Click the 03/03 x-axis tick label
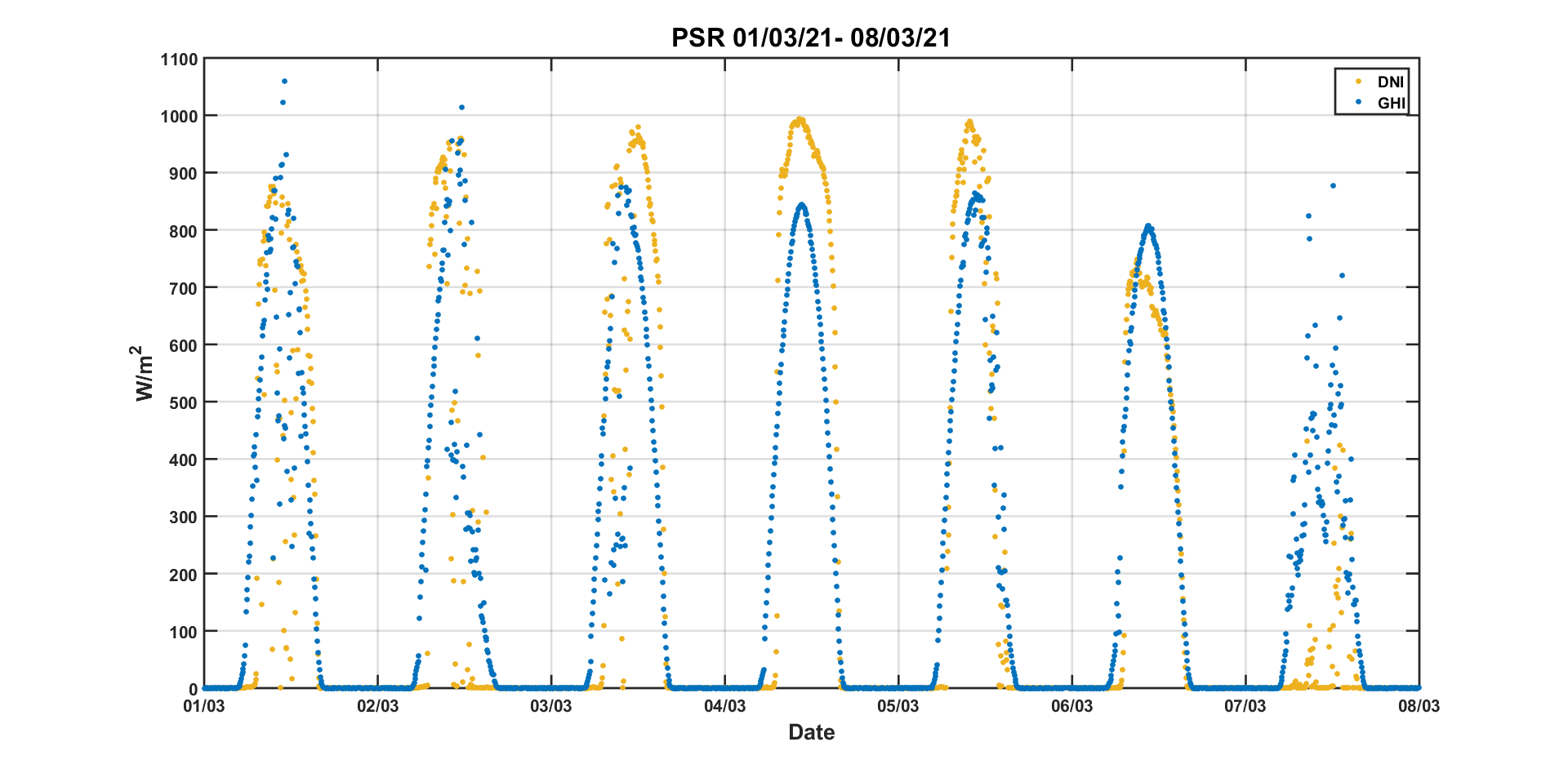 click(551, 706)
